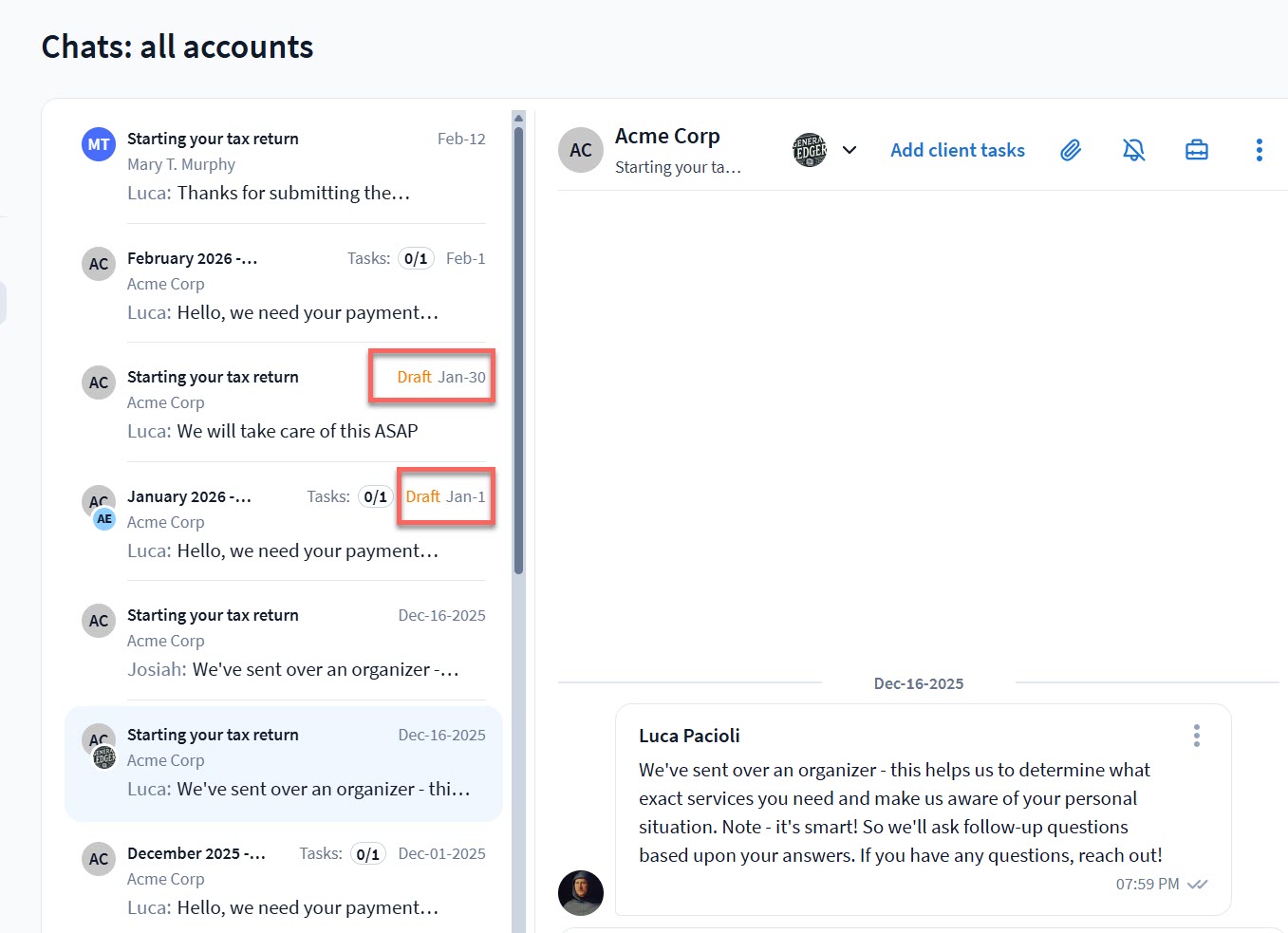Image resolution: width=1288 pixels, height=933 pixels.
Task: Expand the dropdown chevron beside the logo
Action: point(849,150)
